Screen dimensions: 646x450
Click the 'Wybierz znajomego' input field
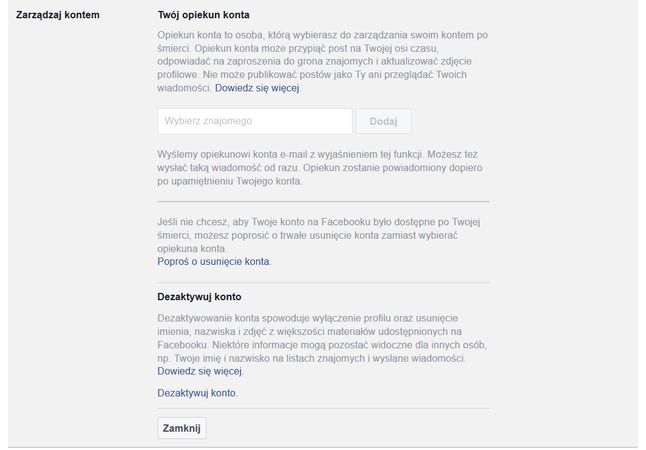[x=255, y=121]
